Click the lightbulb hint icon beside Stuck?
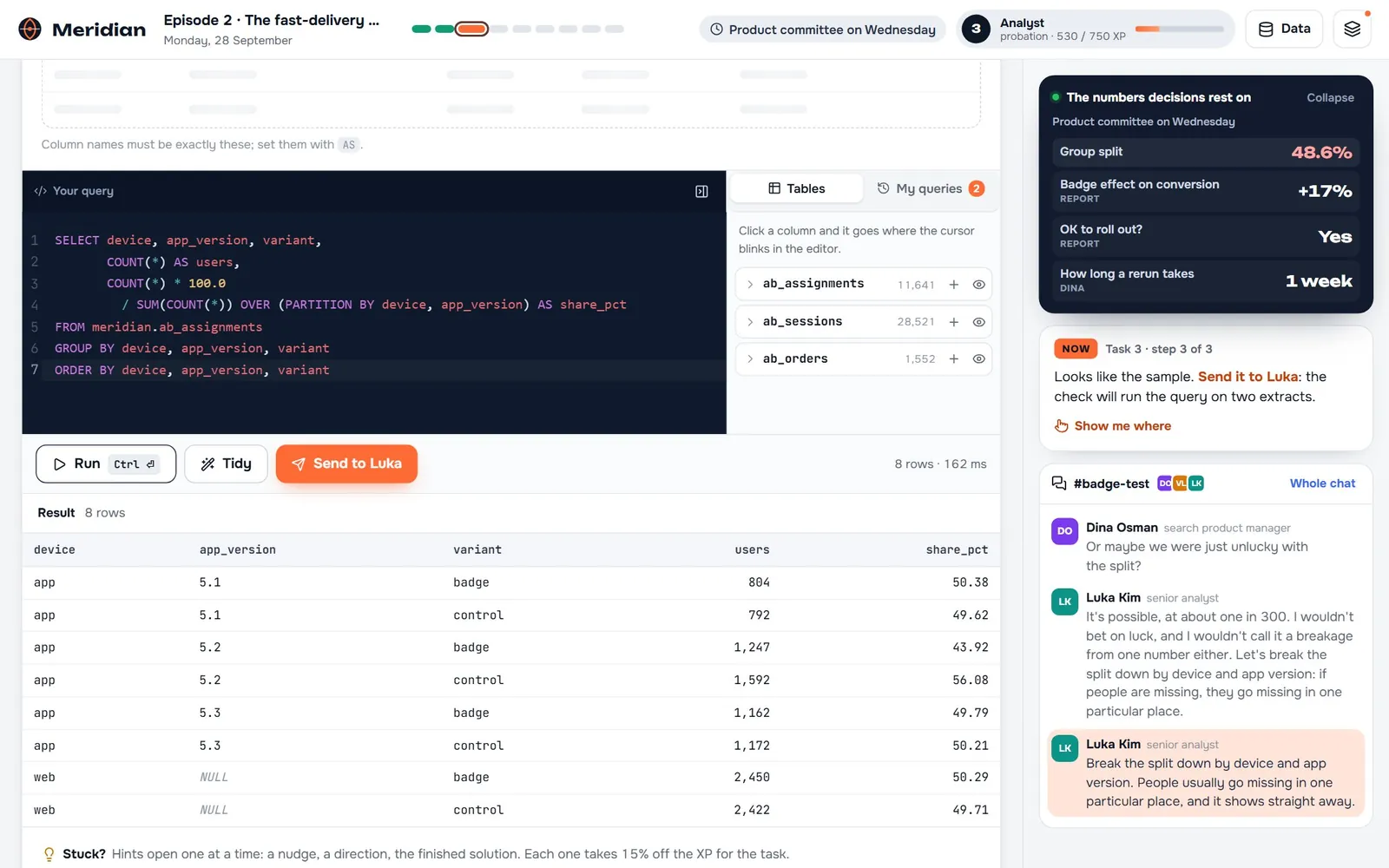The width and height of the screenshot is (1389, 868). point(49,854)
